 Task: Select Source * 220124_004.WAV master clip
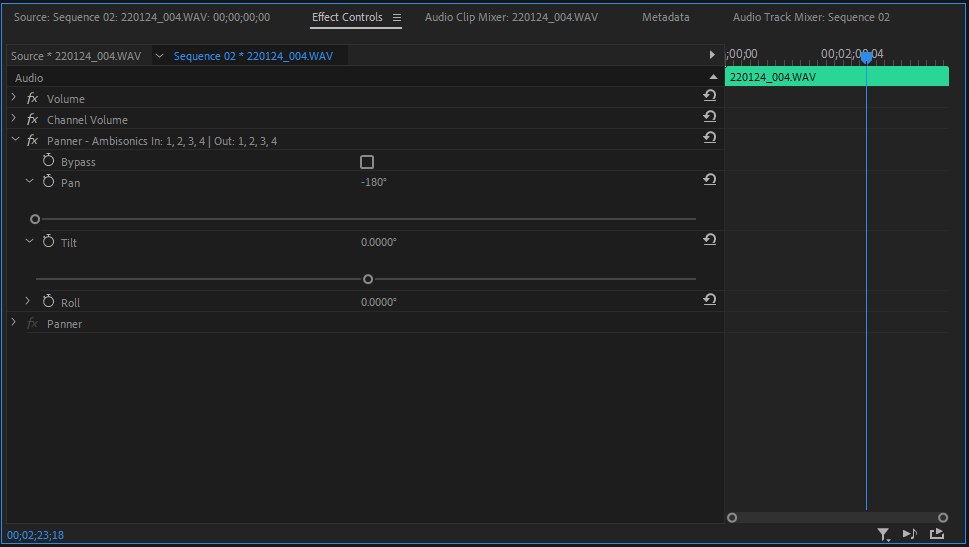click(x=76, y=56)
